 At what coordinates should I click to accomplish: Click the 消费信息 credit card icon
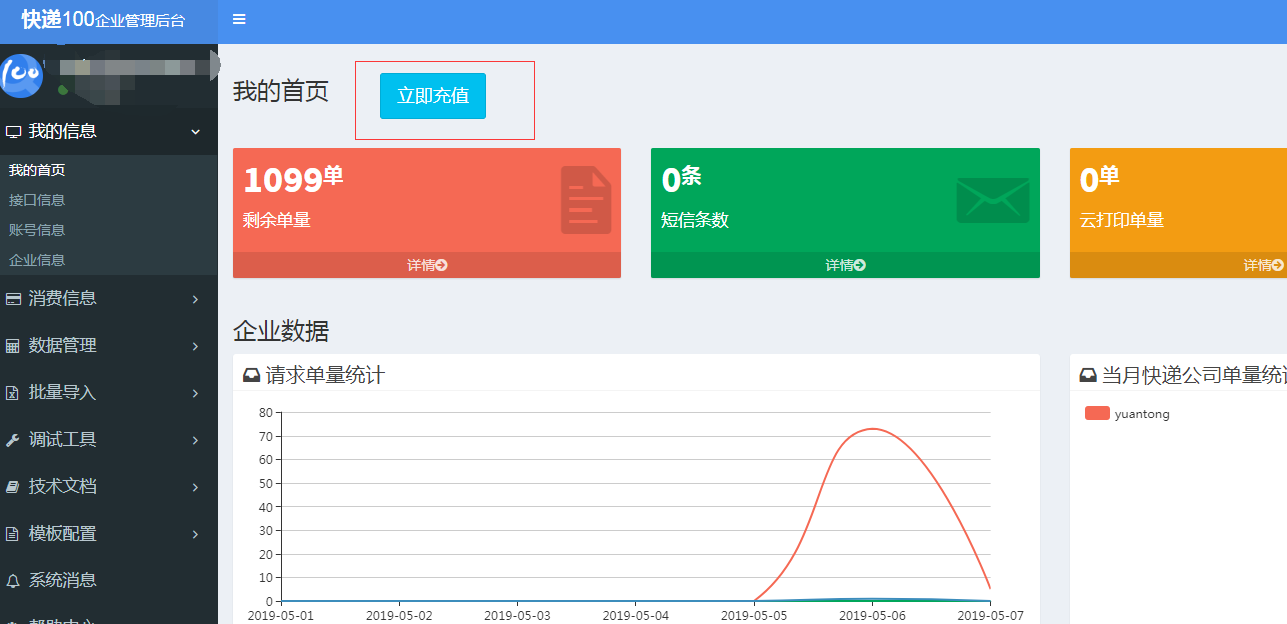pos(13,299)
